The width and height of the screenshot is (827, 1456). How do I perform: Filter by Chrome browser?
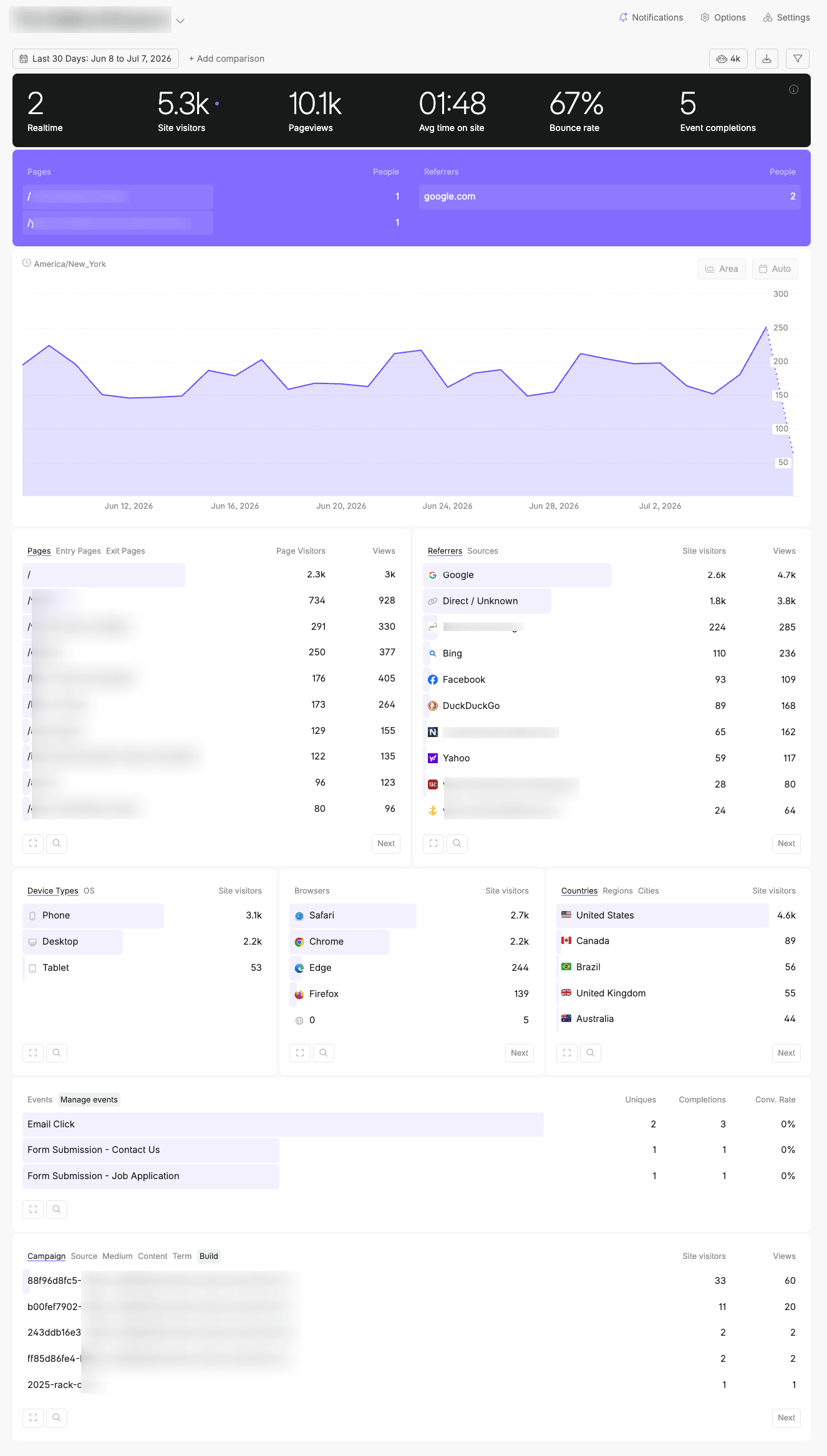pos(412,942)
